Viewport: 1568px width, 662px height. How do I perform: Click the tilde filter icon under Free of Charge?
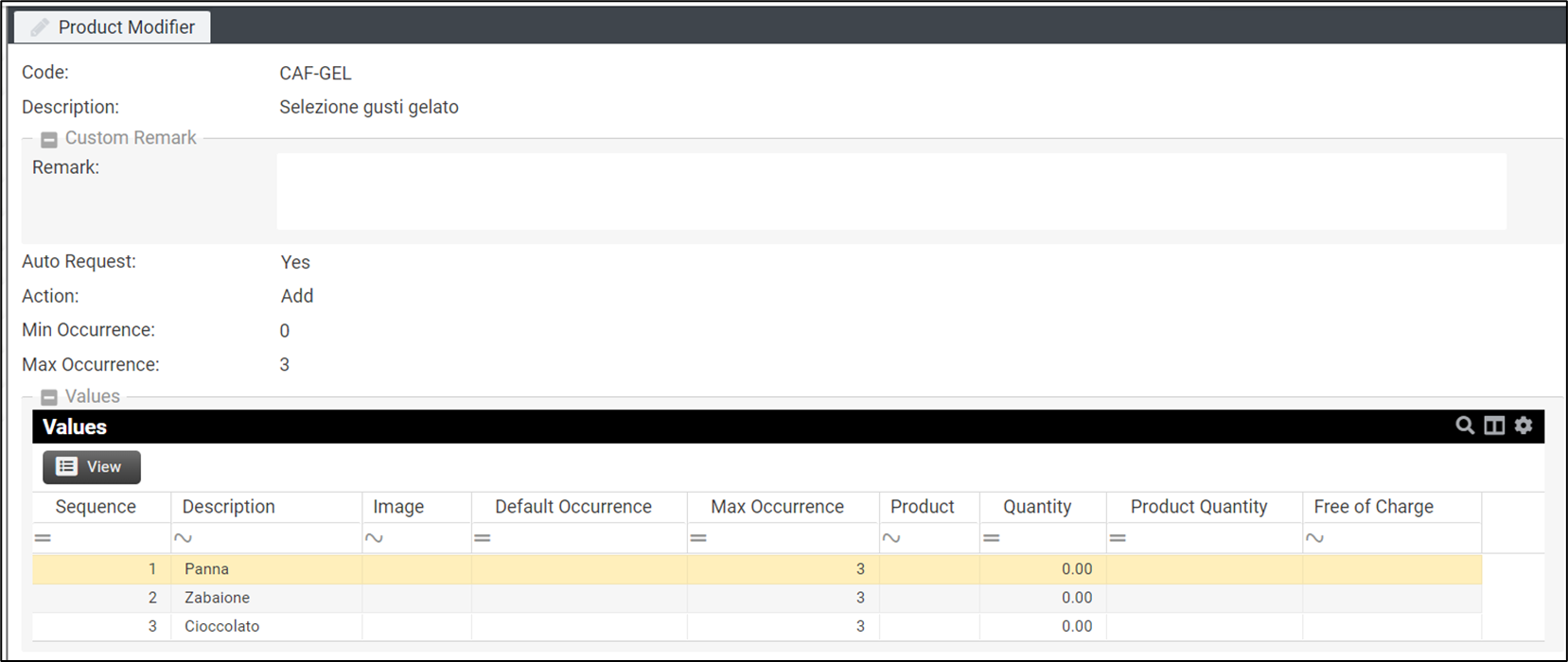(1314, 538)
